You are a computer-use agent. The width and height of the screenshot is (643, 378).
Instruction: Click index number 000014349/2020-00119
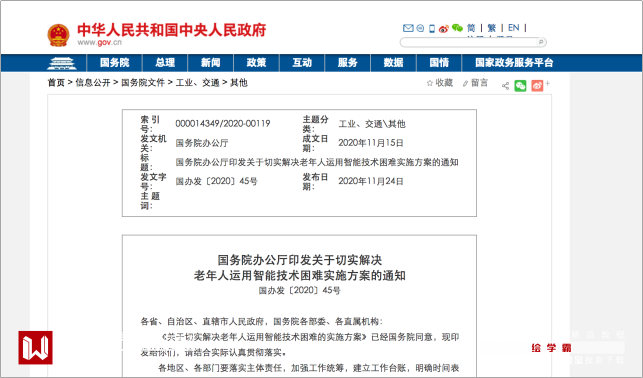tap(223, 123)
